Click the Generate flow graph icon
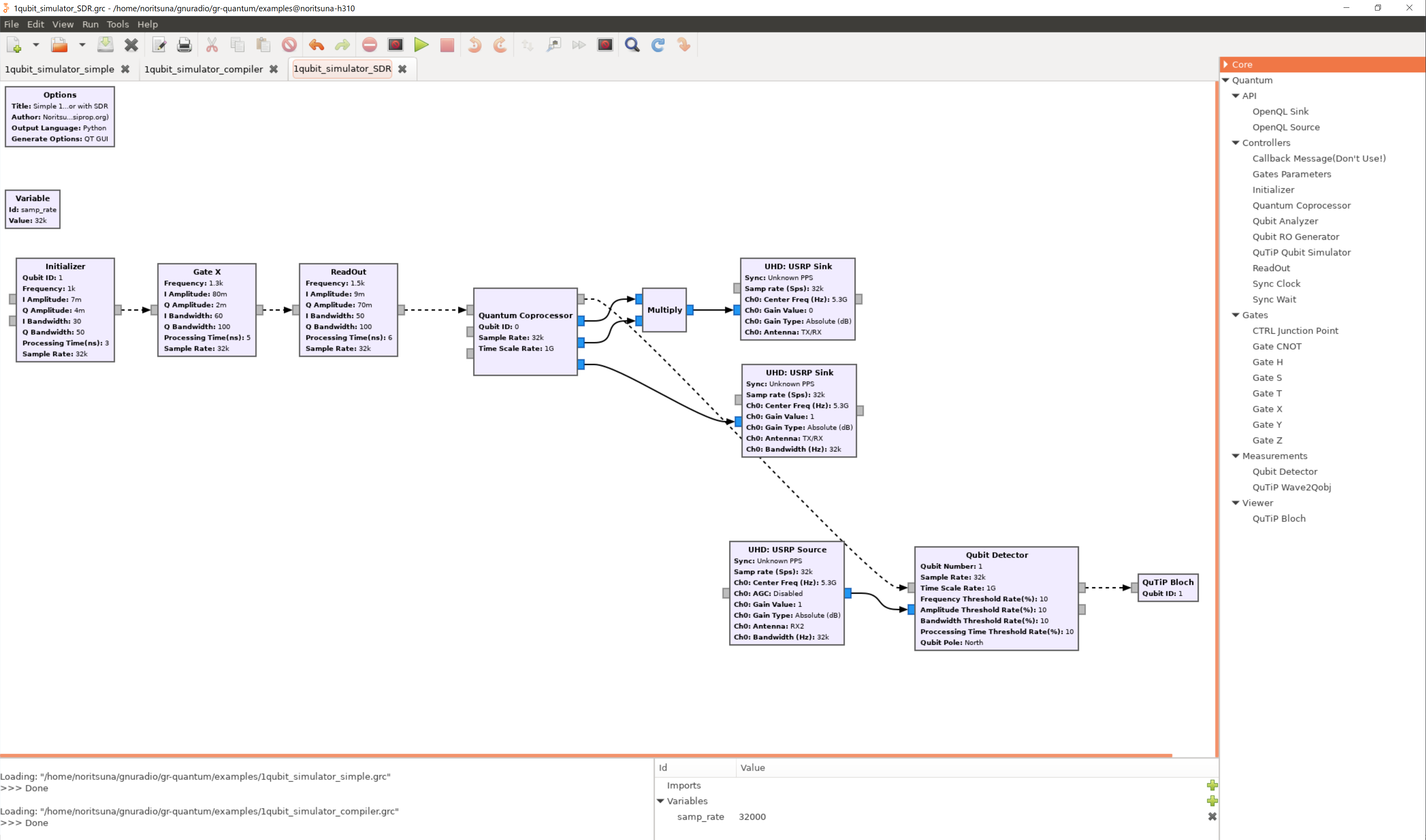The width and height of the screenshot is (1426, 840). coord(395,45)
